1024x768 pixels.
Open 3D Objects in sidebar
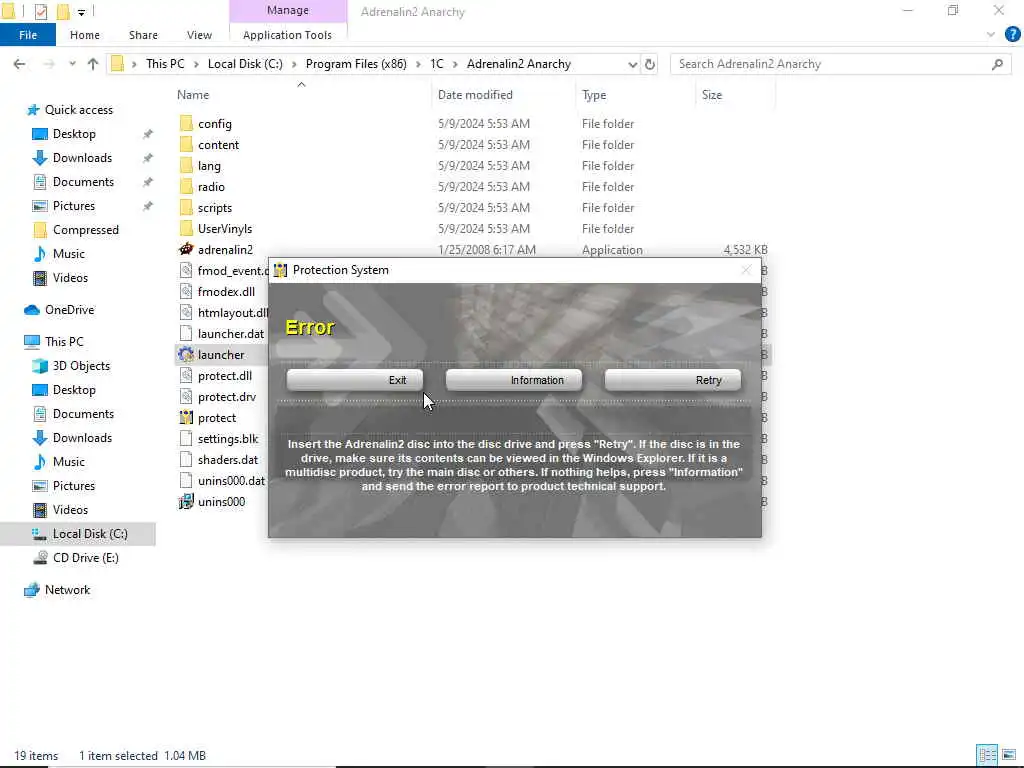point(81,366)
